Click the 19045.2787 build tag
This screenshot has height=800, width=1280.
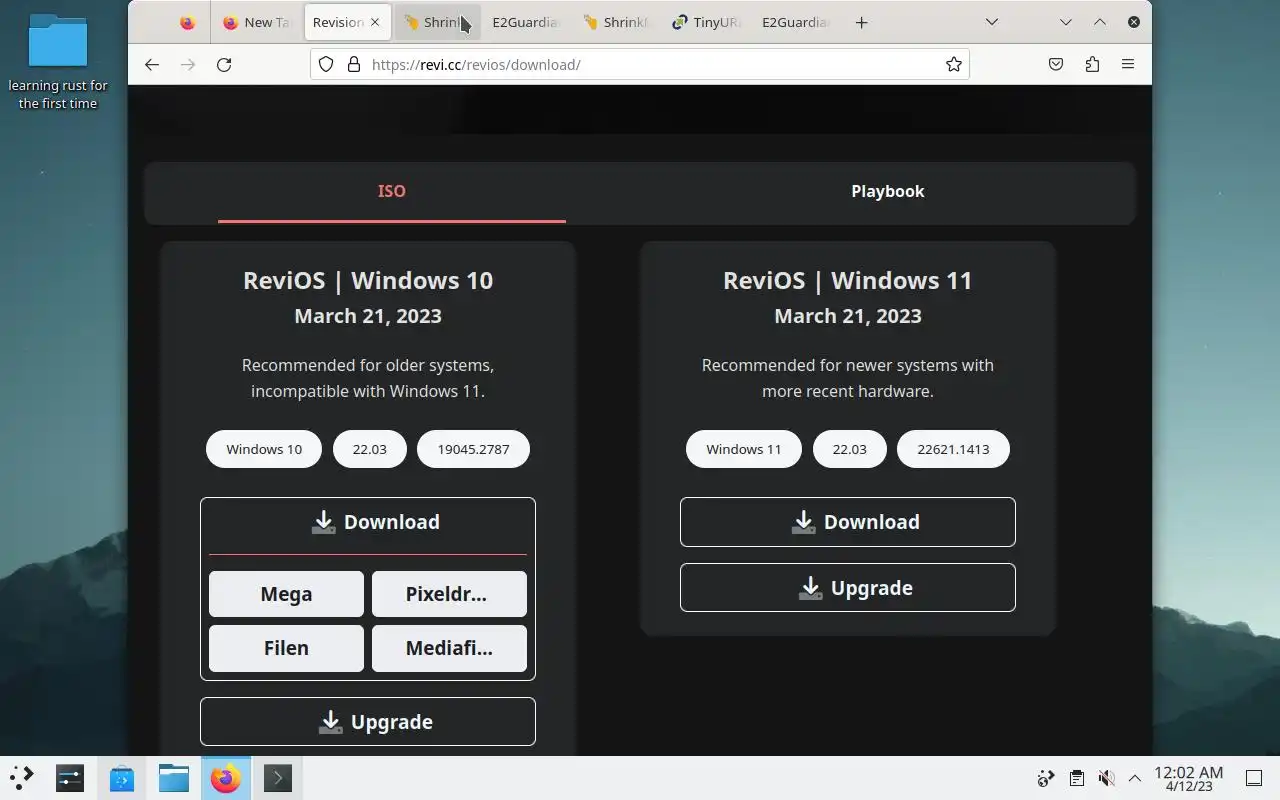pos(473,449)
